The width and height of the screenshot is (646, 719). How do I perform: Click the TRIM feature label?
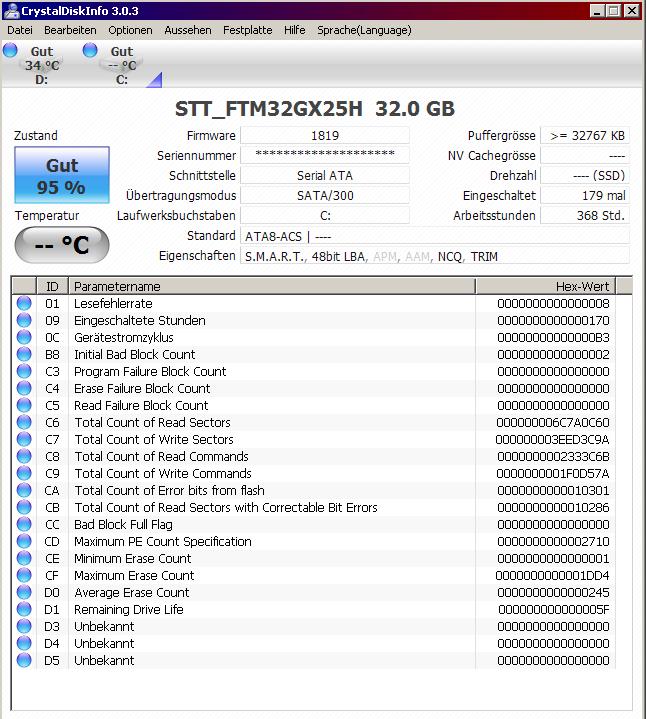coord(484,257)
